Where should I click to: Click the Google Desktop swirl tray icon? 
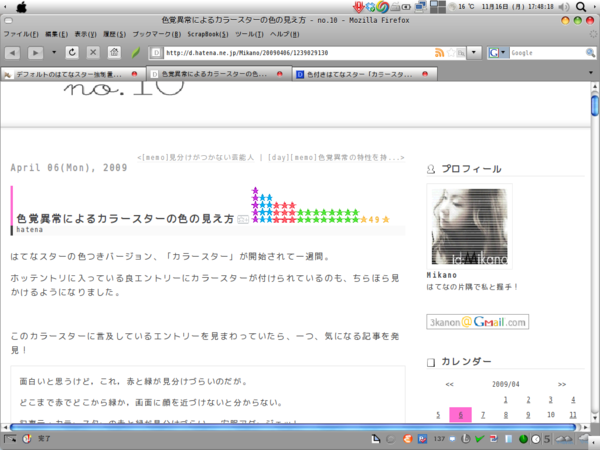point(382,7)
